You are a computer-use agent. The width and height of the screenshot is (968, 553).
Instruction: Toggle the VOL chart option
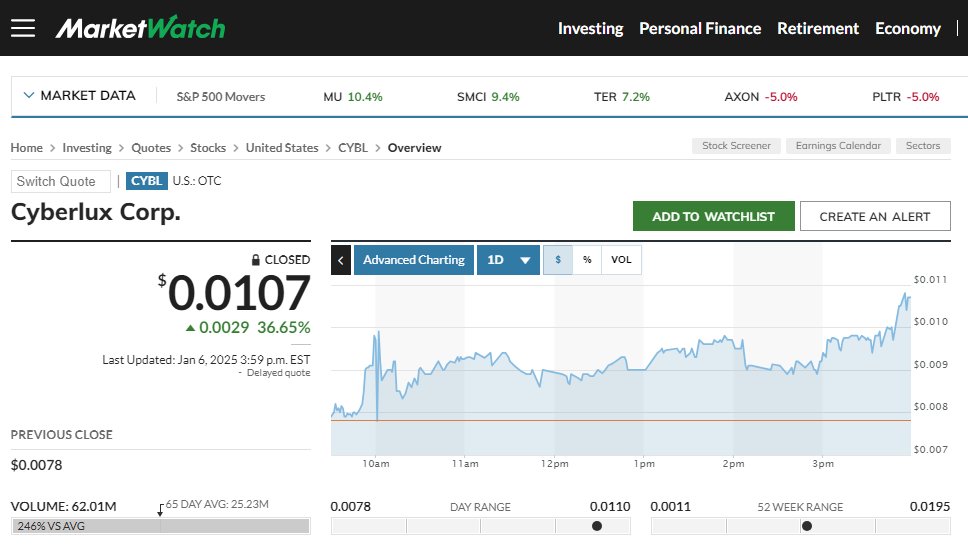[x=621, y=260]
